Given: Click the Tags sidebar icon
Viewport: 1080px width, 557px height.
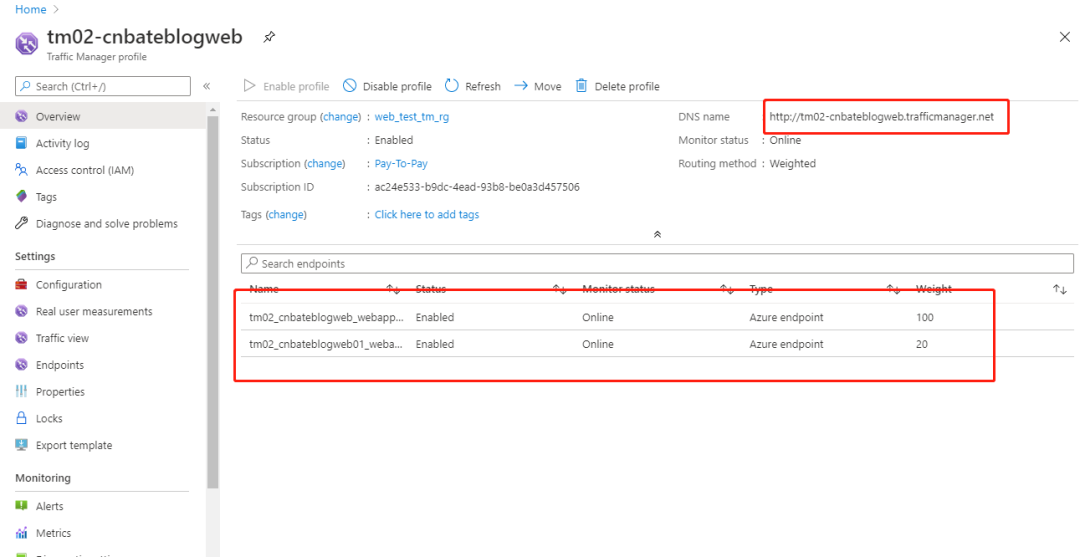Looking at the screenshot, I should click(x=21, y=197).
